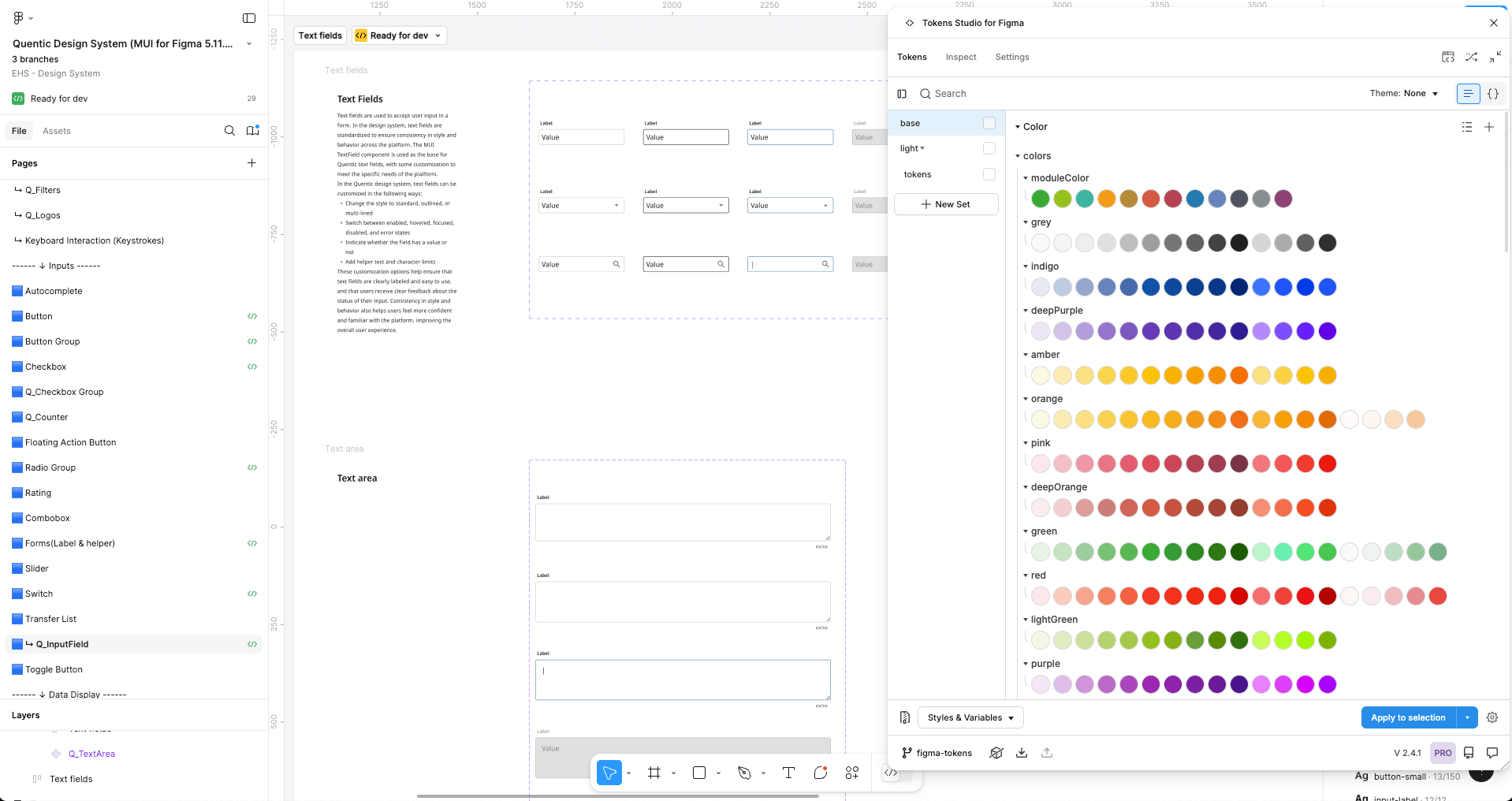Click the Rectangle shape tool
This screenshot has width=1512, height=801.
click(x=699, y=773)
